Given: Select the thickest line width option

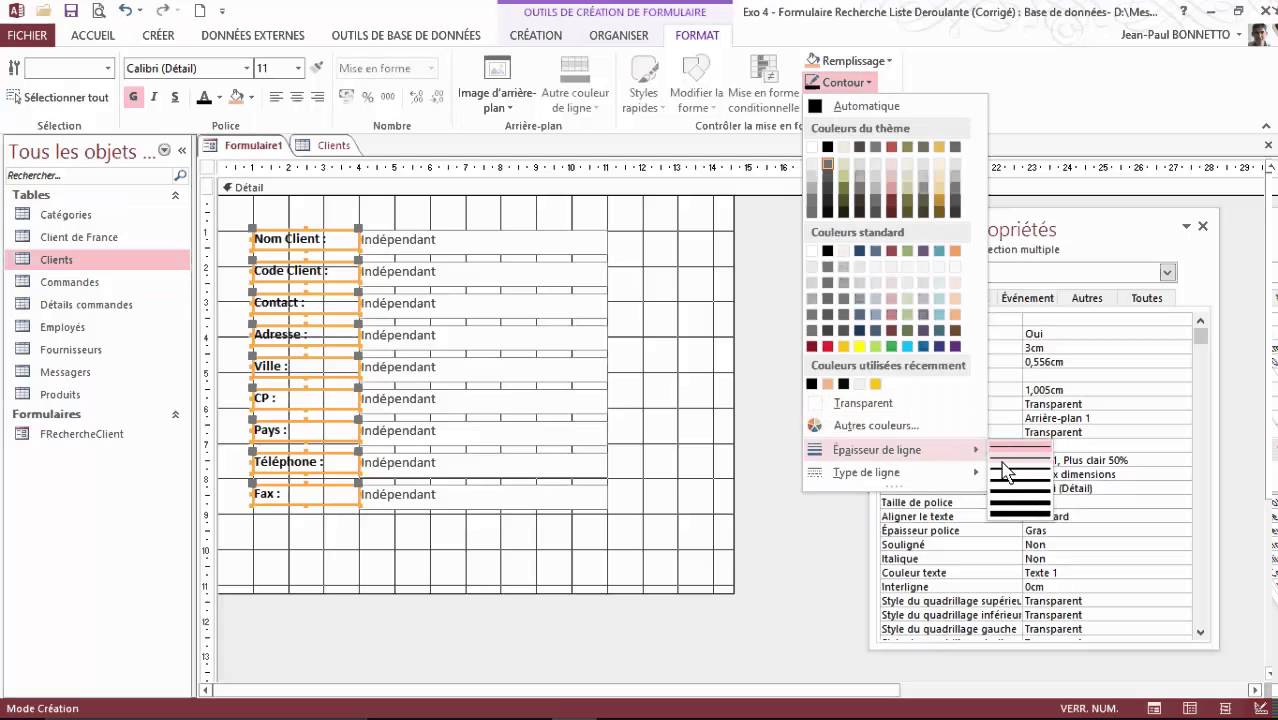Looking at the screenshot, I should [1020, 513].
